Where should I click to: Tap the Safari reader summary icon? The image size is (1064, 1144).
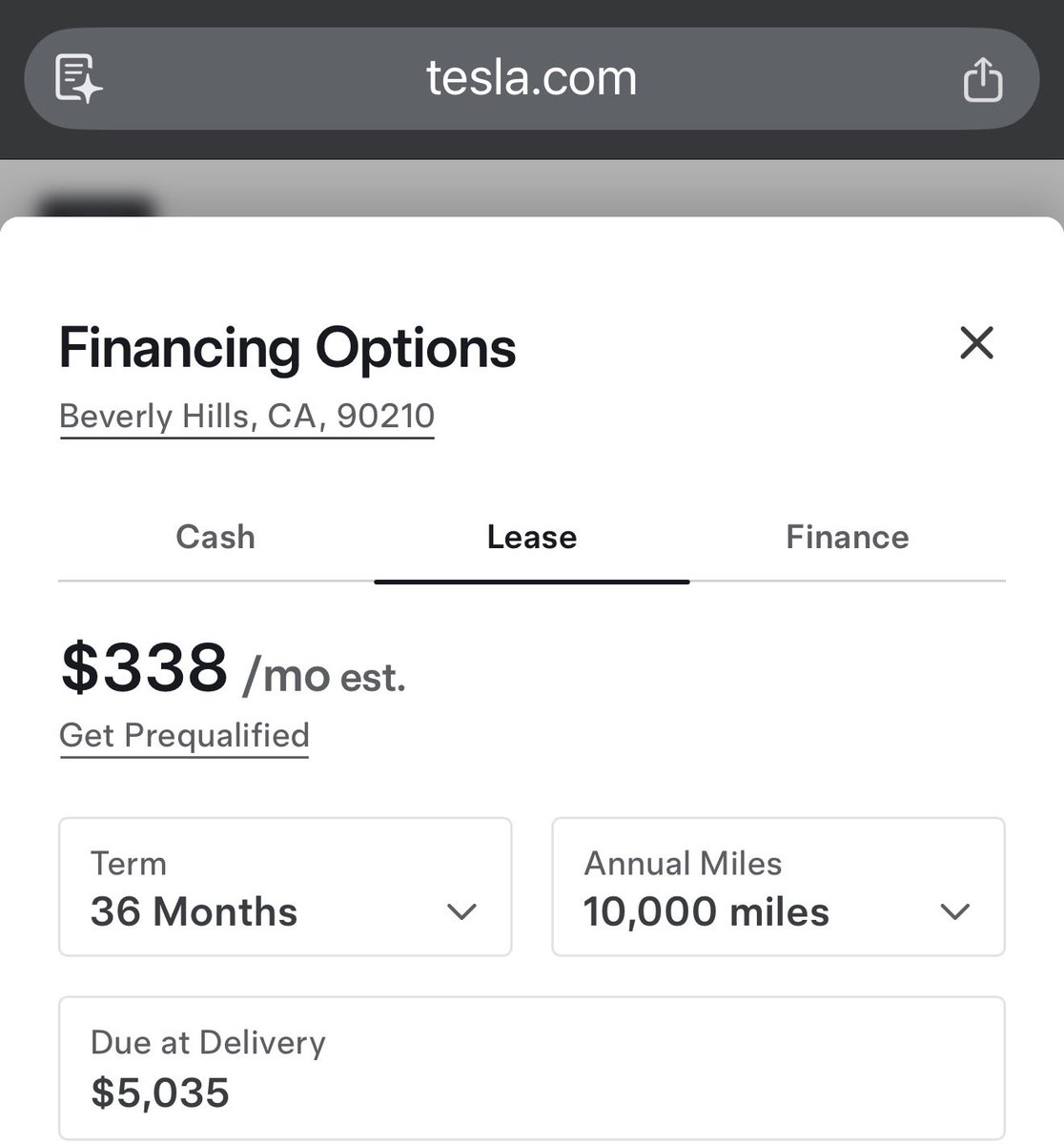tap(79, 78)
